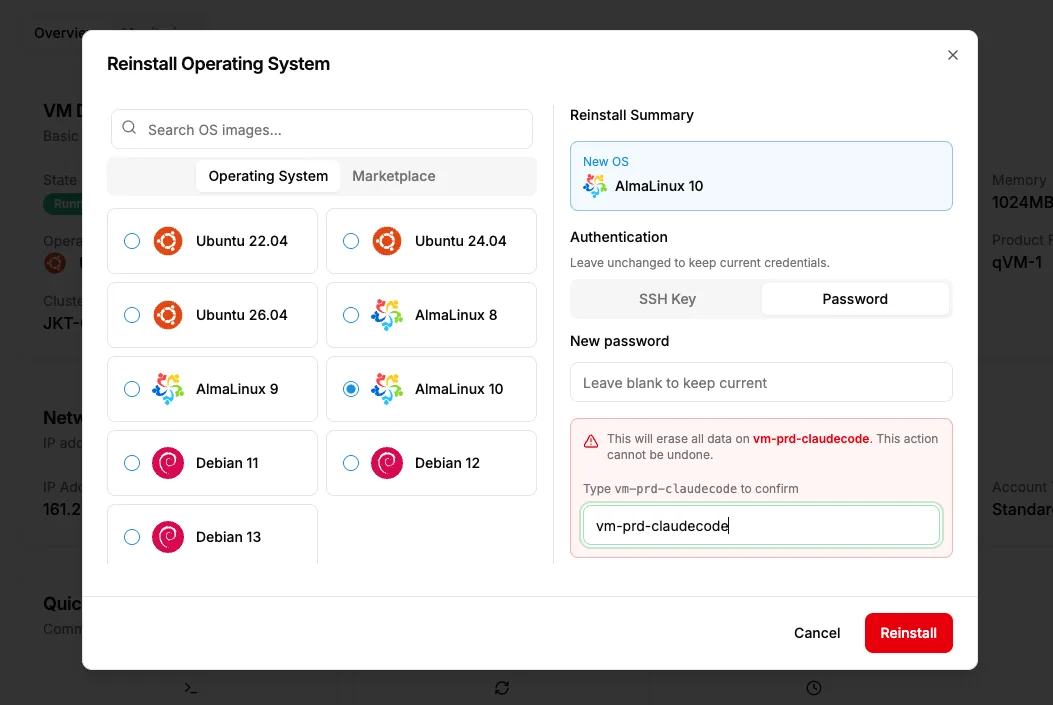
Task: Click the Ubuntu 24.04 logo icon
Action: click(387, 241)
